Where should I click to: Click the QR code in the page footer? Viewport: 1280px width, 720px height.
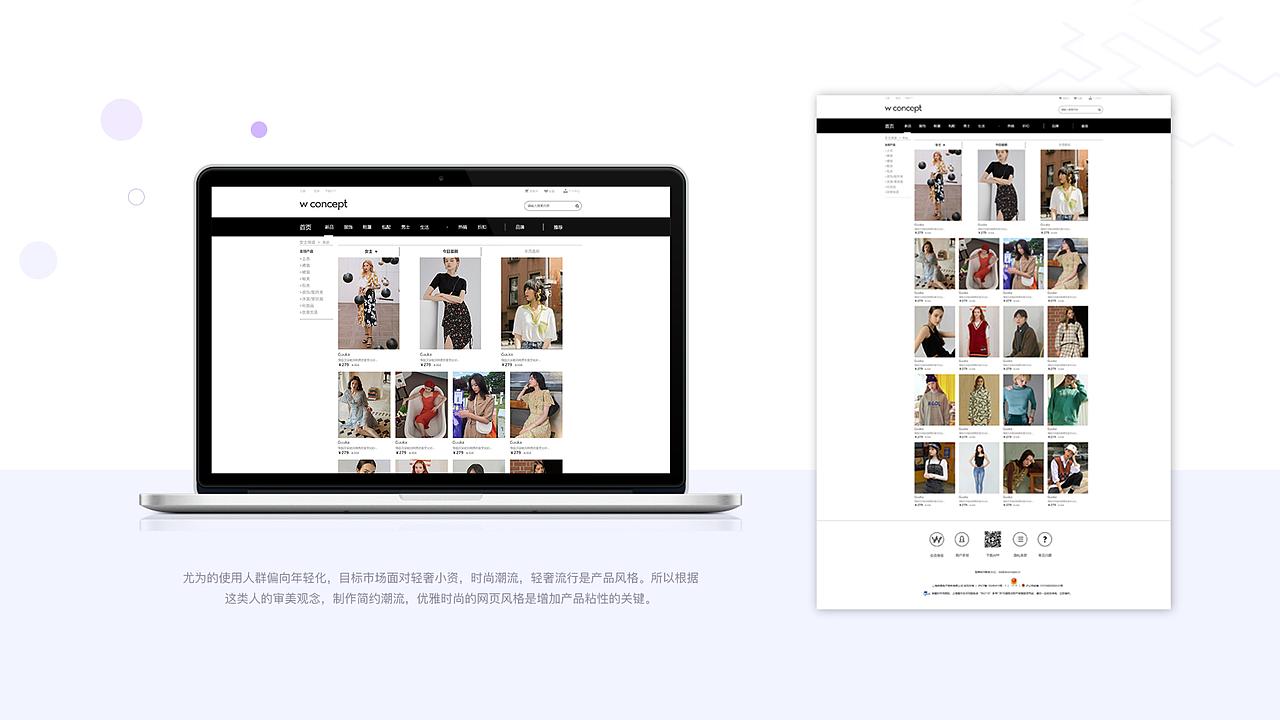click(992, 539)
